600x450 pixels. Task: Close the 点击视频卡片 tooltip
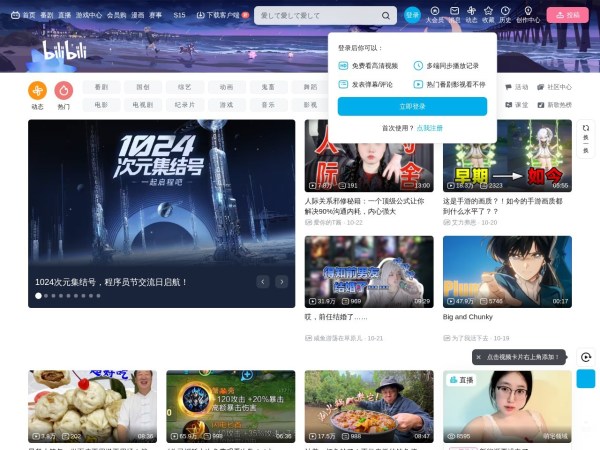tap(478, 357)
